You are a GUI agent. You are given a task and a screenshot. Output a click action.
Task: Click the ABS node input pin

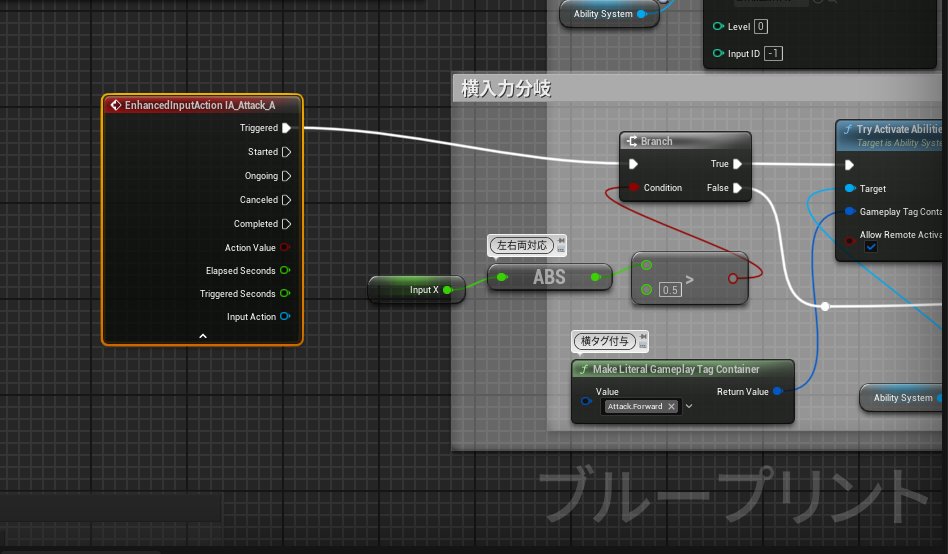click(x=502, y=278)
